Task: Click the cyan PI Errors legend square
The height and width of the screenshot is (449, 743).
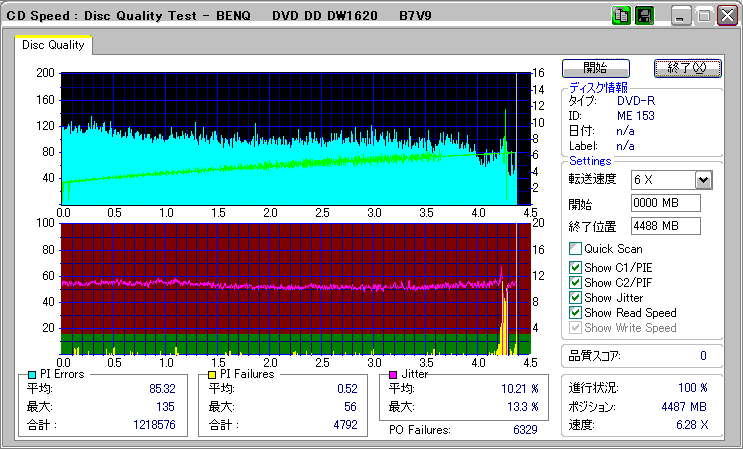Action: tap(32, 374)
